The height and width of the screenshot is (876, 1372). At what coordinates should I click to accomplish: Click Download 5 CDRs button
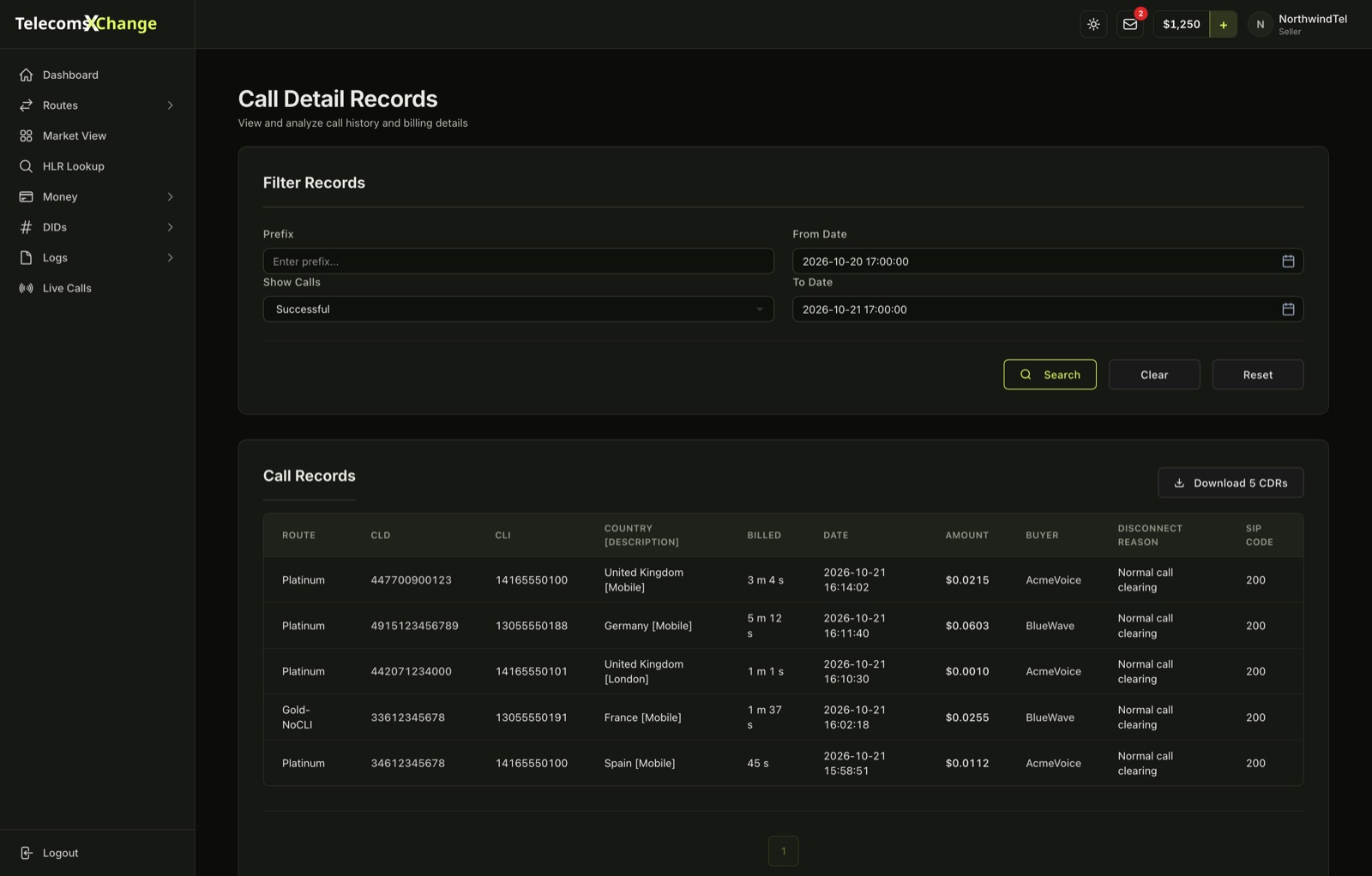[x=1231, y=483]
